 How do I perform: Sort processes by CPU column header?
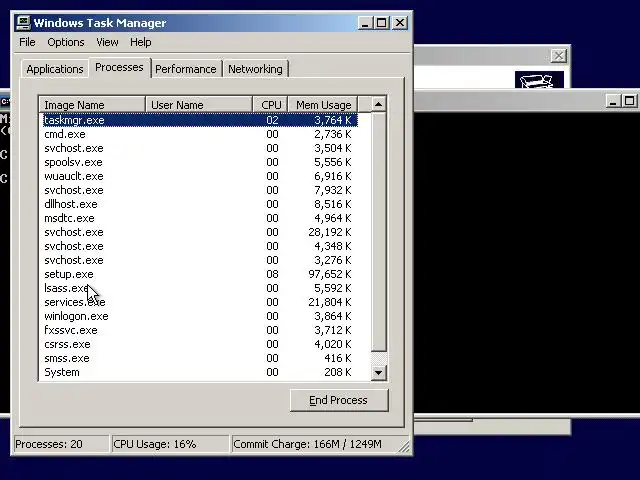(270, 105)
